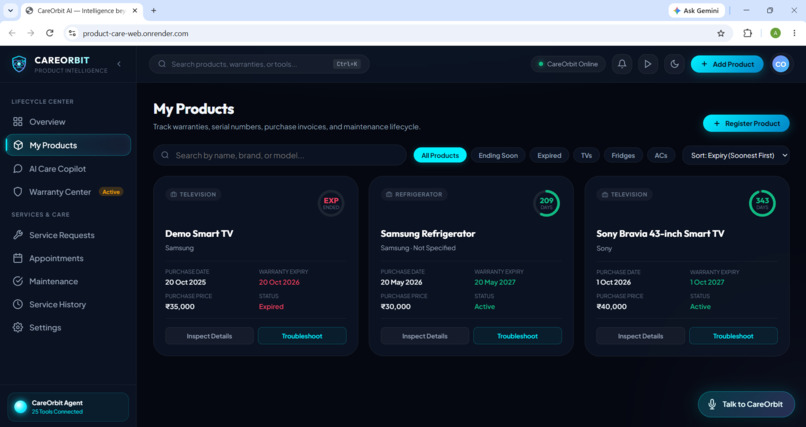Open Overview in the sidebar
Viewport: 806px width, 427px height.
68,122
